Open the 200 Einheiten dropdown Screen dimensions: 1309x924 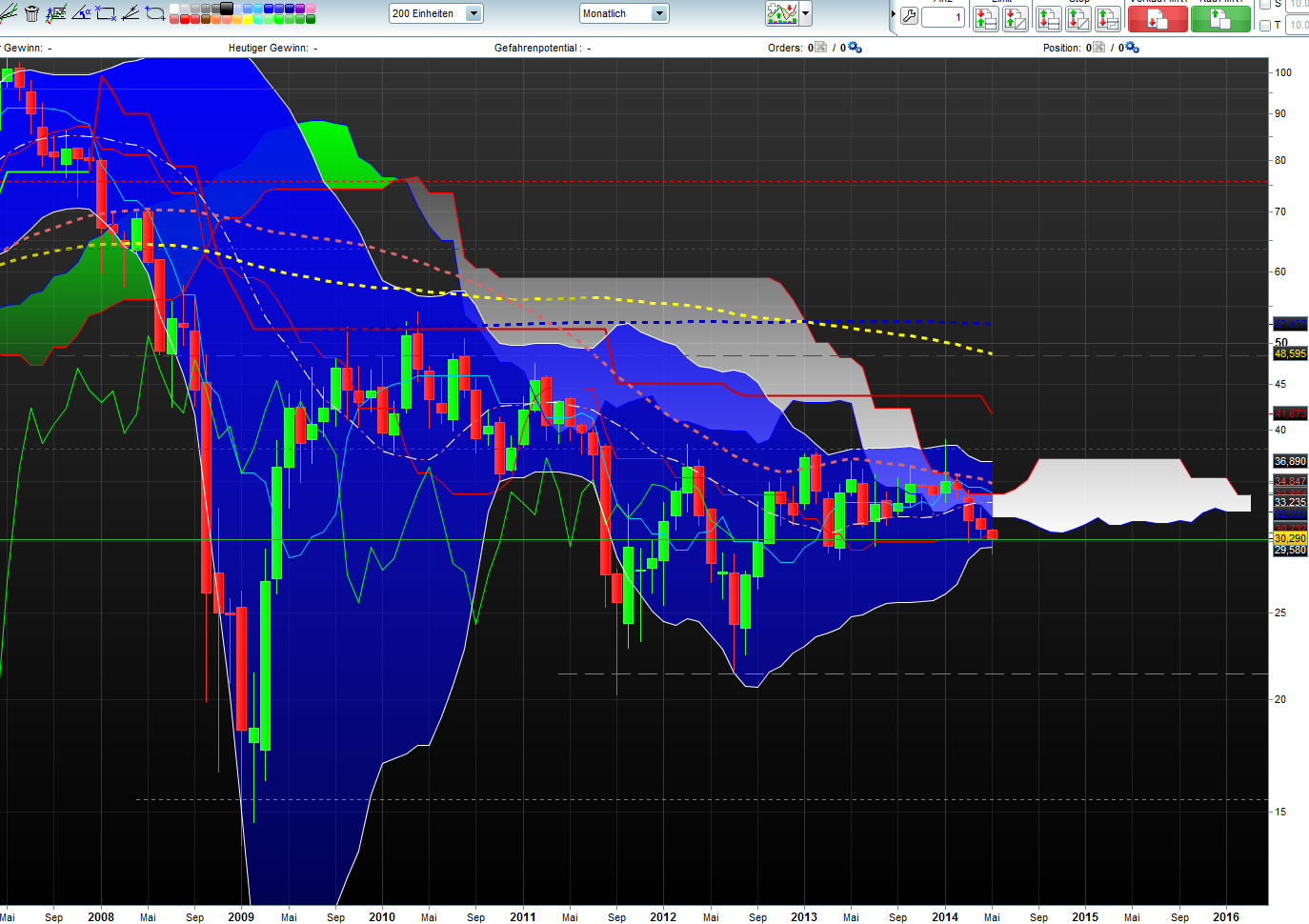(x=473, y=13)
